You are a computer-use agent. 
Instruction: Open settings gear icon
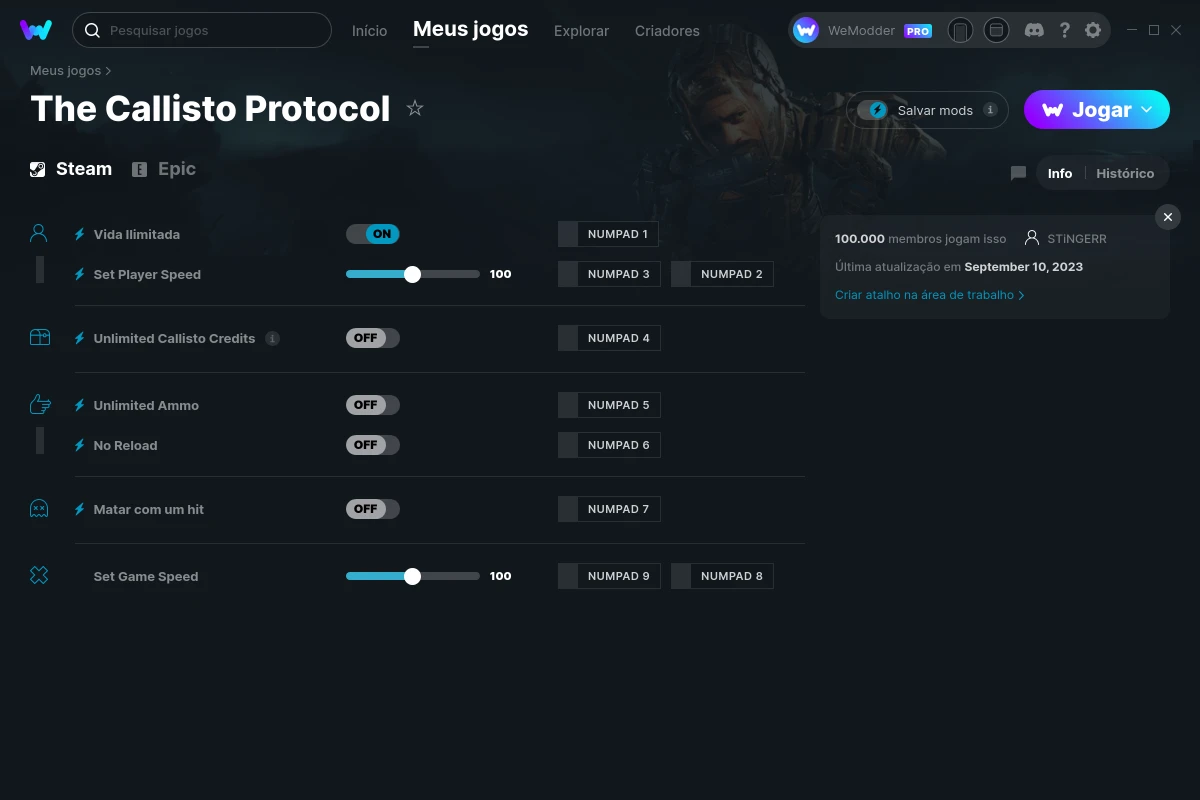(1093, 31)
